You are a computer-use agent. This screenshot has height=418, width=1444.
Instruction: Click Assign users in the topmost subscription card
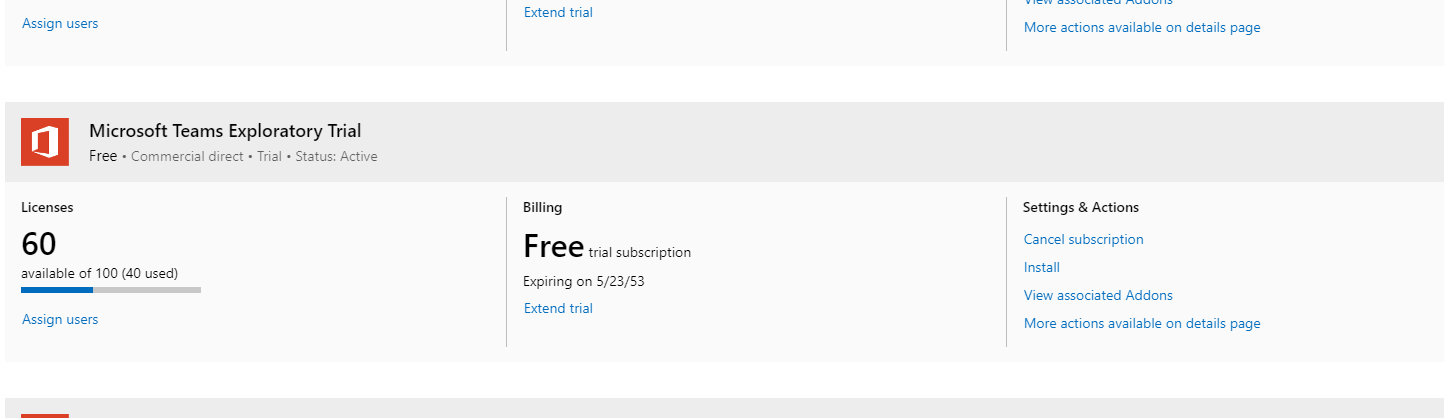[60, 23]
